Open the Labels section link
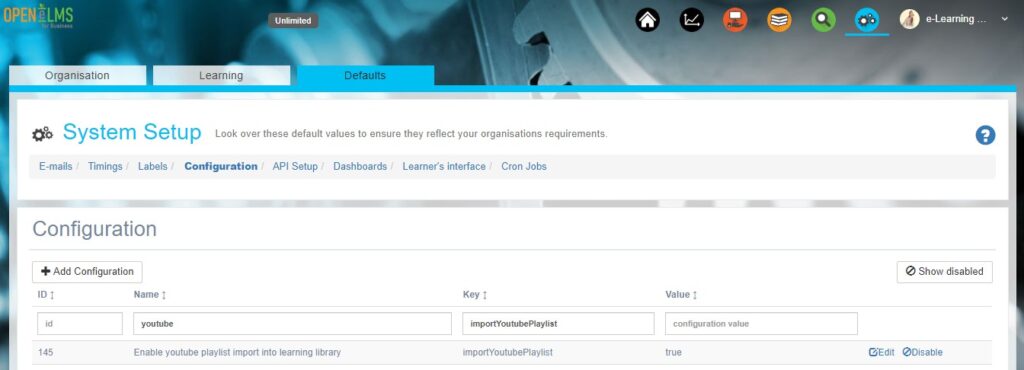 152,166
